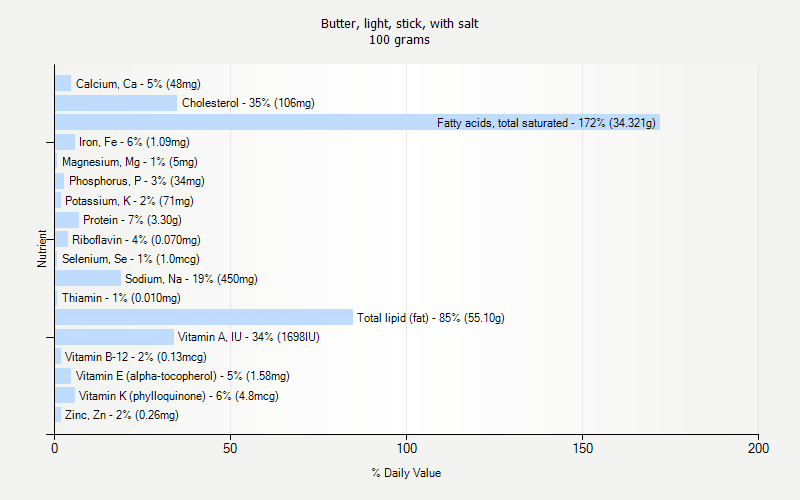
Task: Click the Iron, Fe label
Action: tap(134, 142)
